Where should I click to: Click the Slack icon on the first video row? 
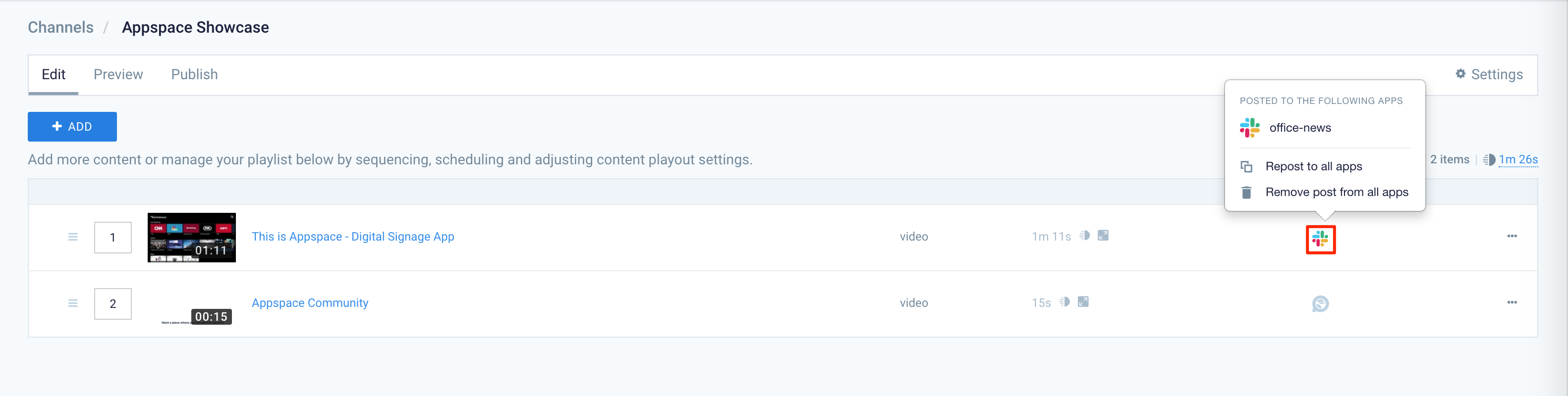pos(1320,239)
